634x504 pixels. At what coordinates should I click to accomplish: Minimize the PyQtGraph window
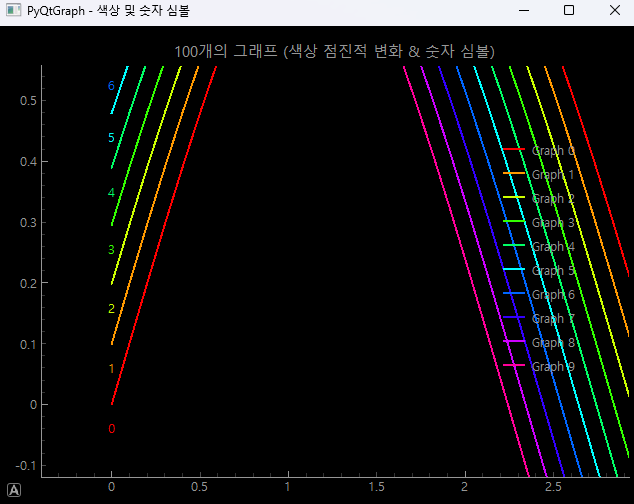(x=524, y=10)
